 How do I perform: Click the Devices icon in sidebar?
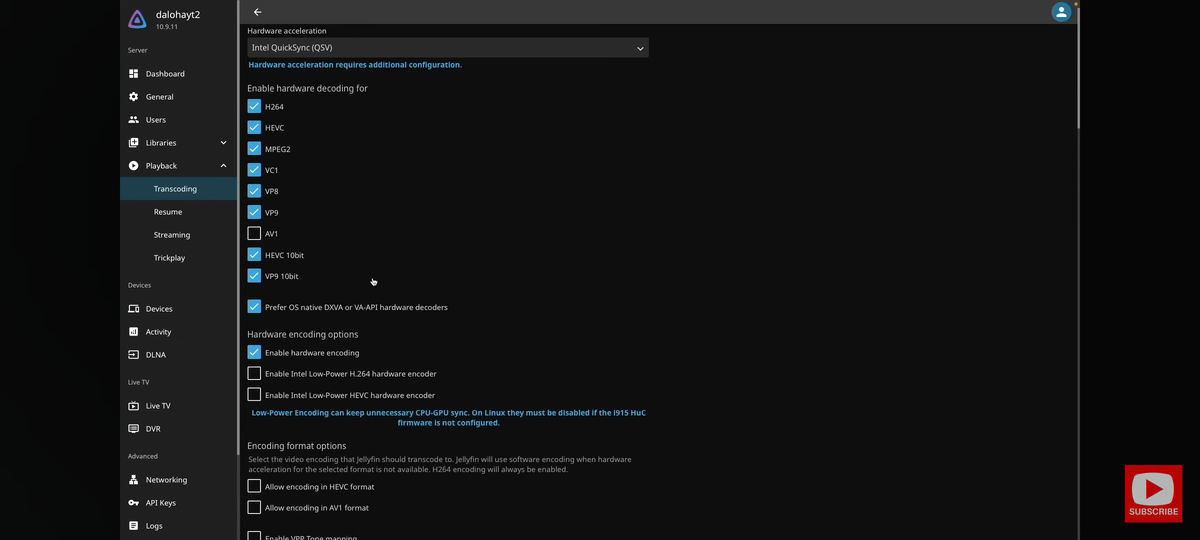tap(134, 309)
